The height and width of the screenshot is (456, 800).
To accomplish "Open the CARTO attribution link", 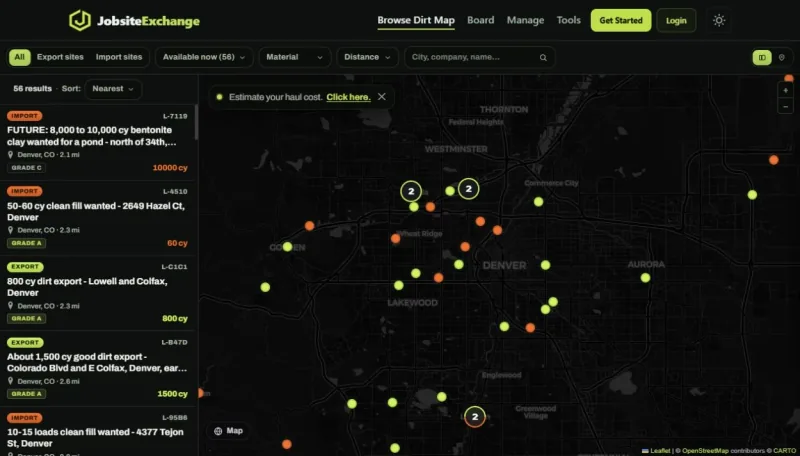I will (784, 451).
